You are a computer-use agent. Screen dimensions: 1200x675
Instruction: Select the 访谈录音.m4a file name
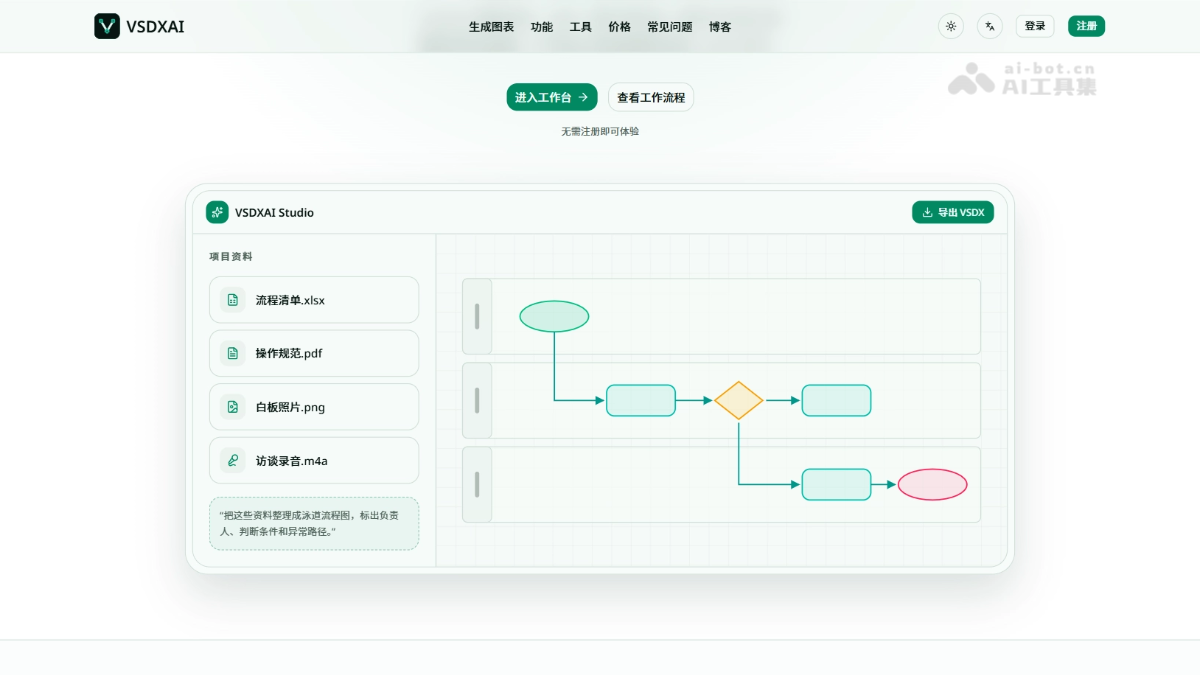292,461
